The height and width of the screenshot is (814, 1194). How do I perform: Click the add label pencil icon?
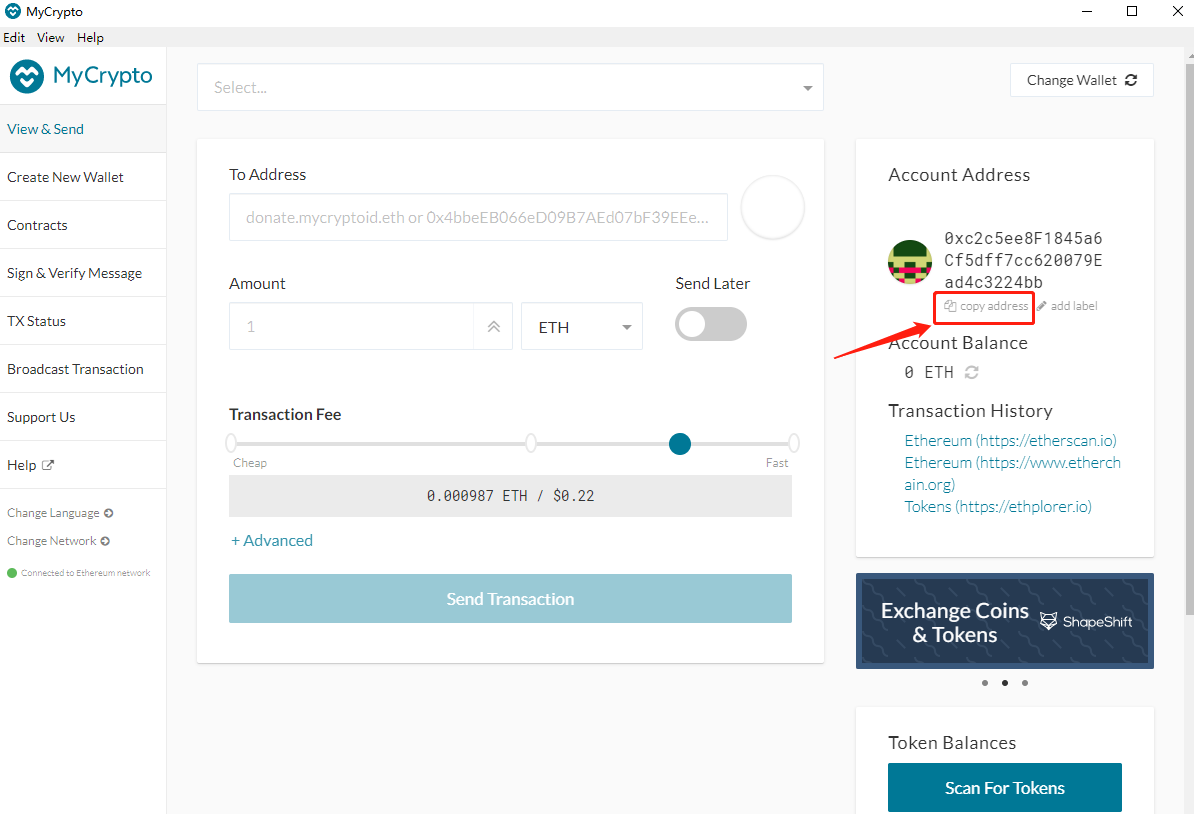1042,306
